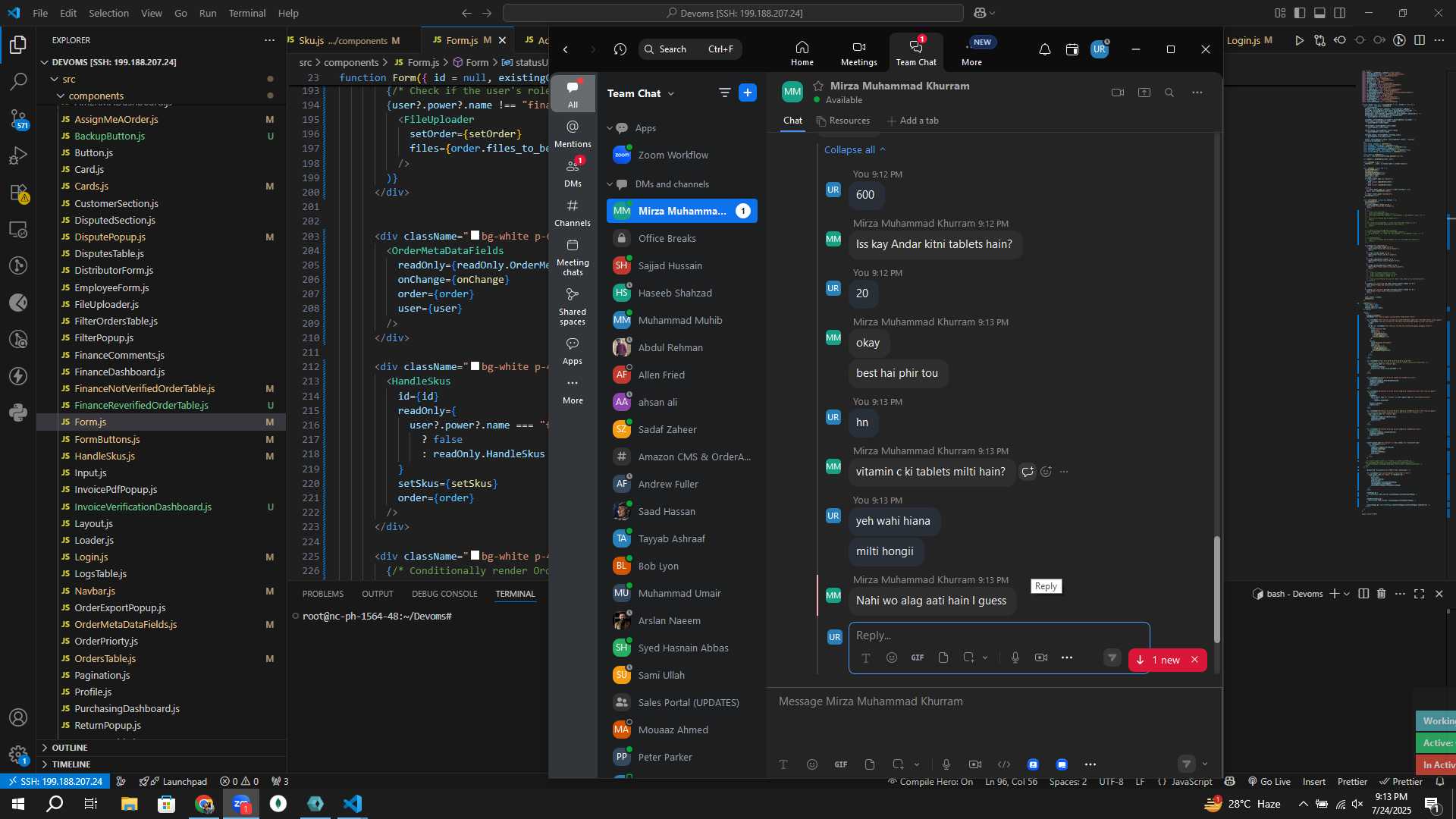This screenshot has height=819, width=1456.
Task: Expand the OUTLINE section
Action: pyautogui.click(x=69, y=748)
